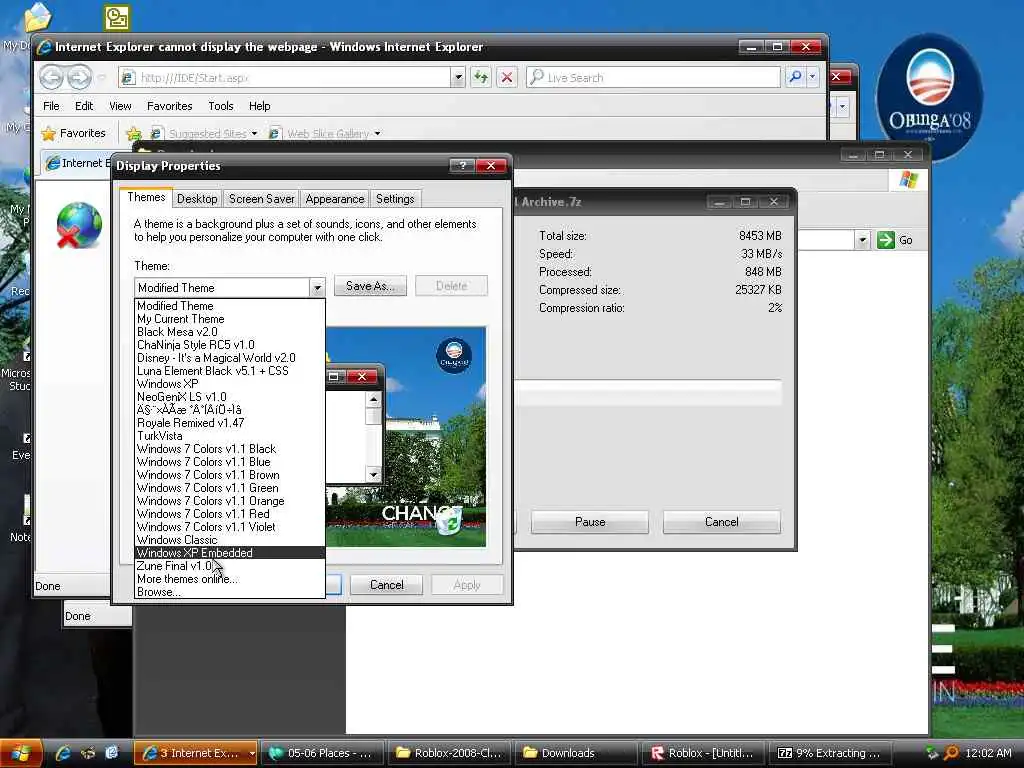The width and height of the screenshot is (1024, 768).
Task: Click the Save As... button
Action: coord(370,286)
